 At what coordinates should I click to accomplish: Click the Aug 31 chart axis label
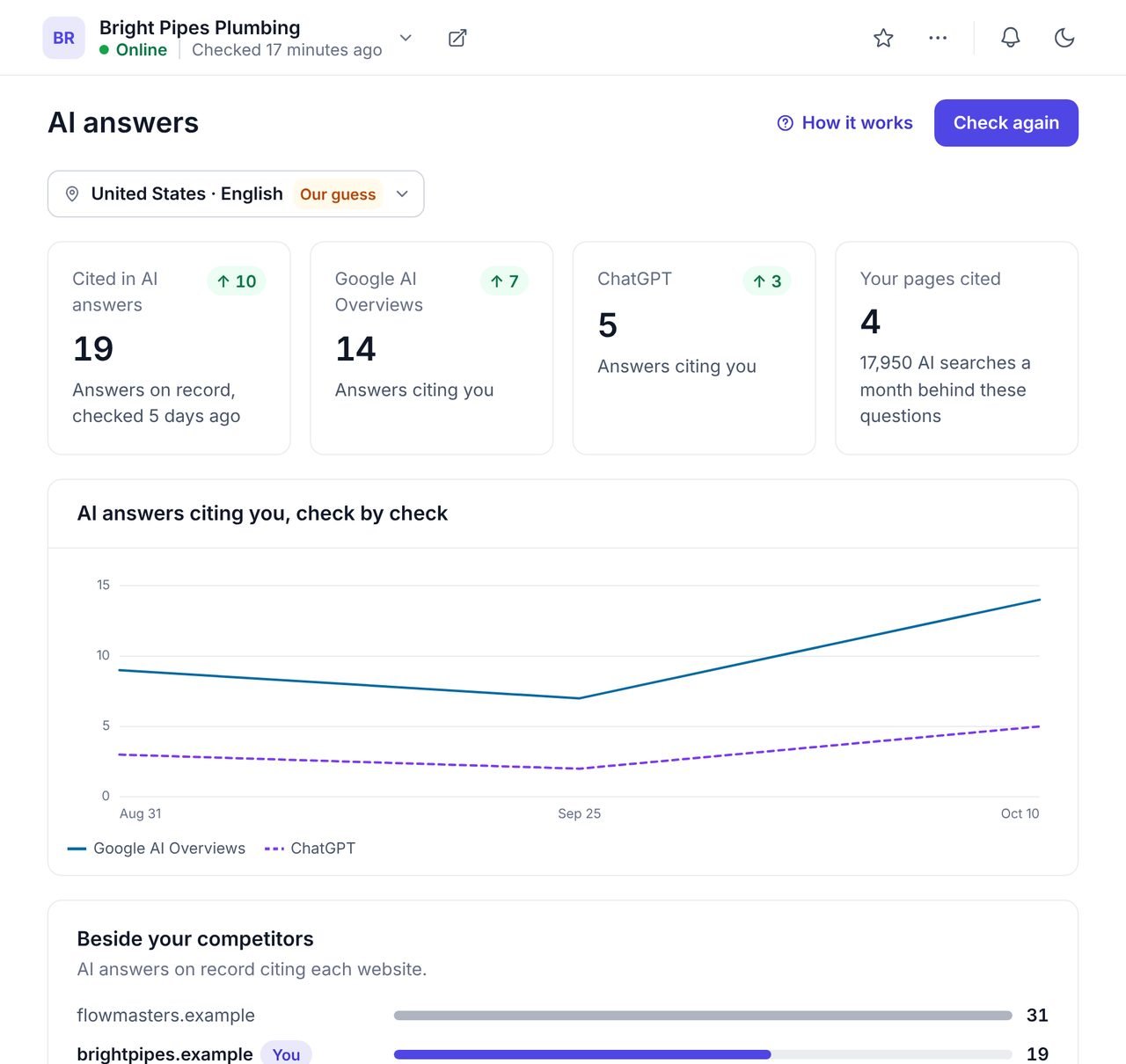point(141,813)
